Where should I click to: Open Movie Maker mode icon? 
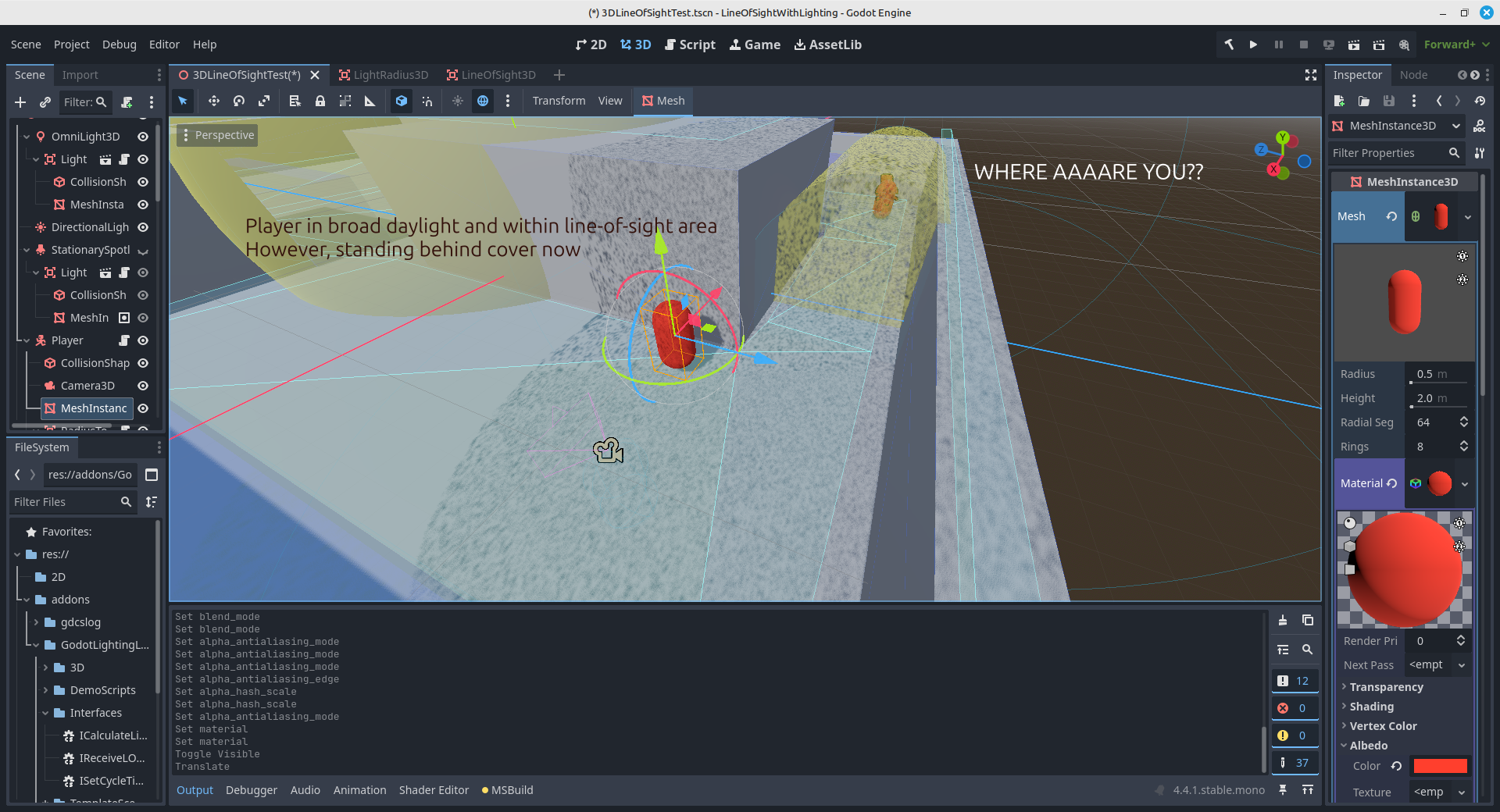(1404, 45)
